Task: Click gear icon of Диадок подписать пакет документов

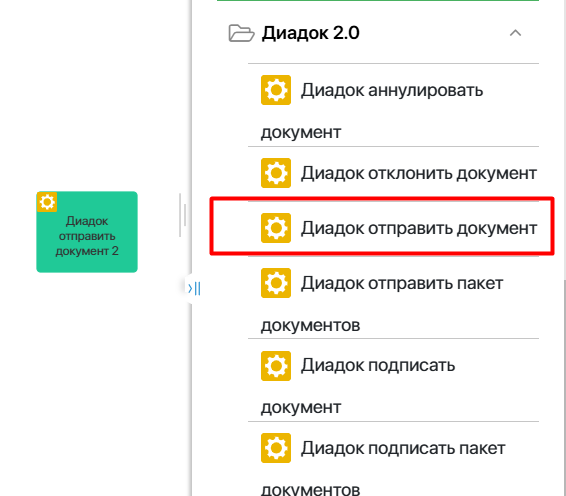Action: [276, 448]
